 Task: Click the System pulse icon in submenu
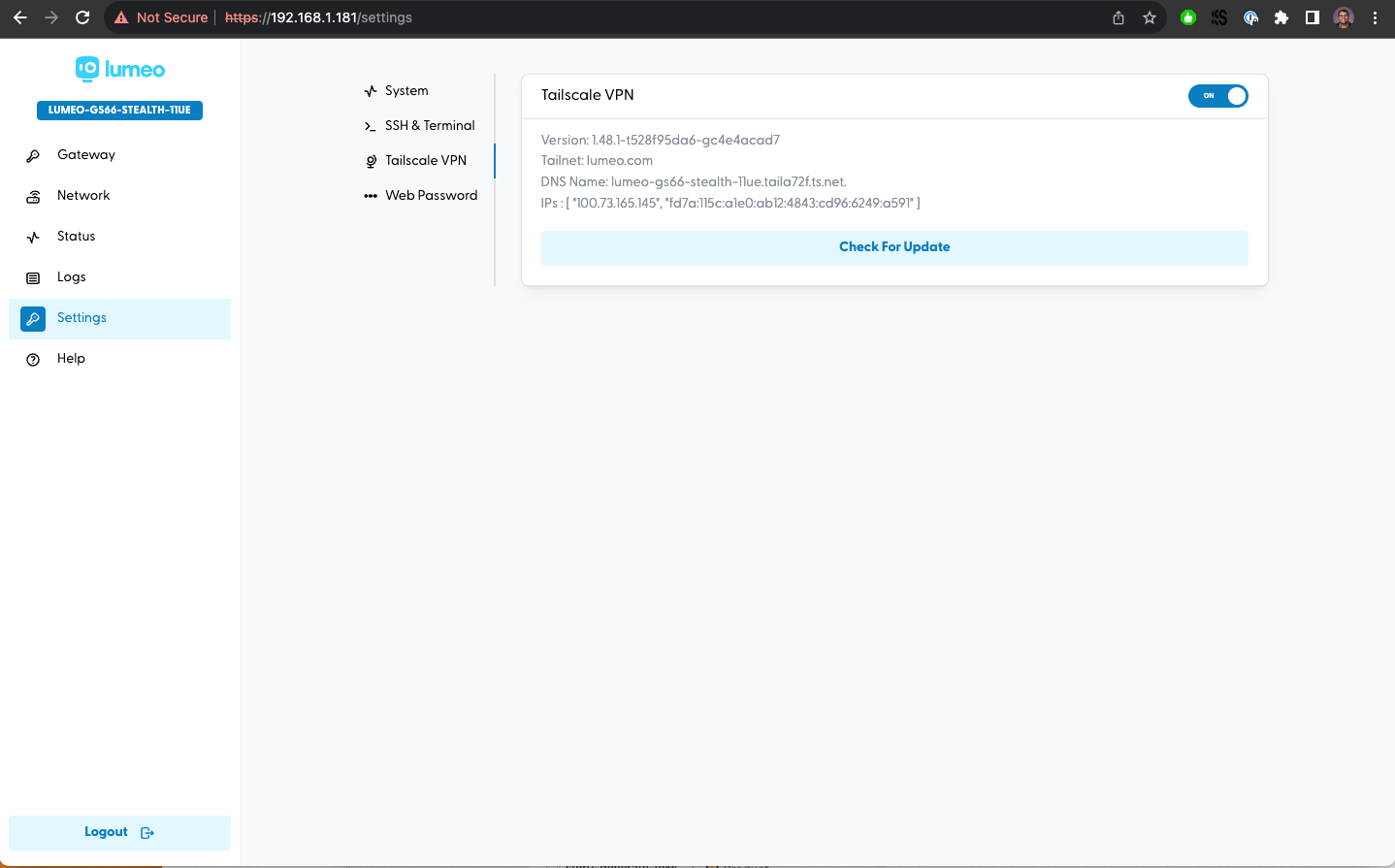tap(371, 91)
